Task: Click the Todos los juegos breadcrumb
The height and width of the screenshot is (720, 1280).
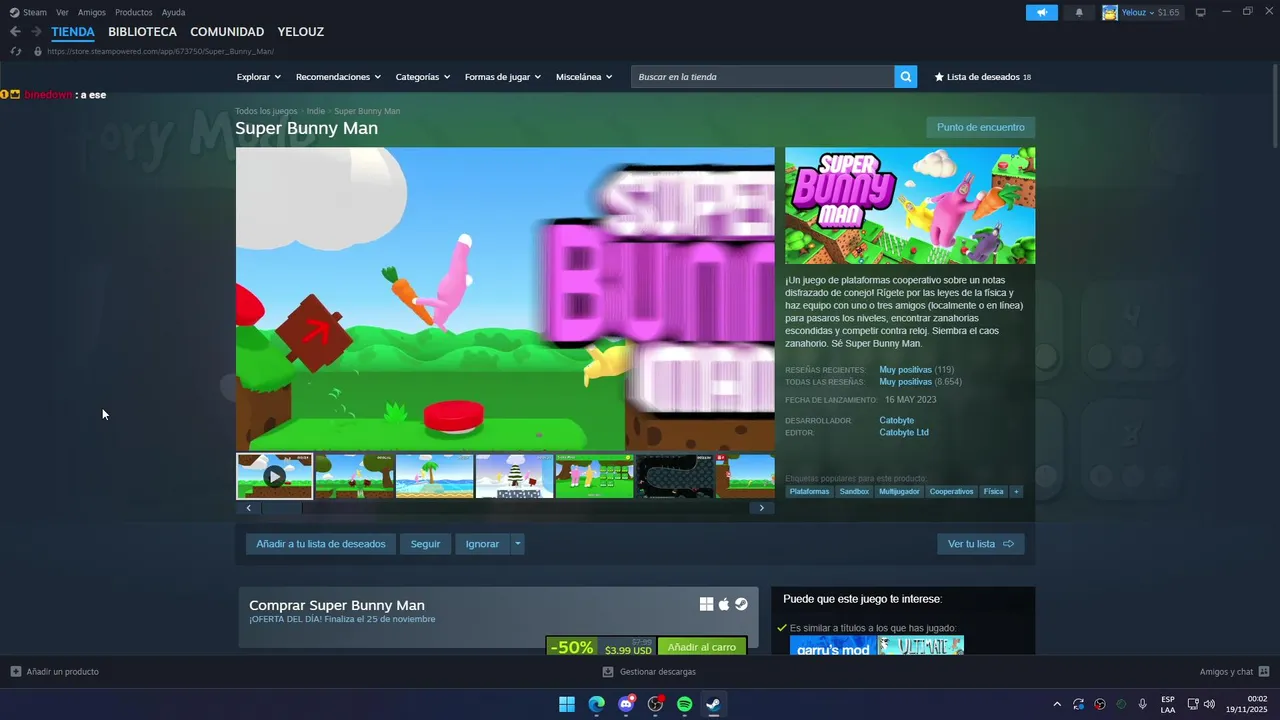Action: [266, 111]
